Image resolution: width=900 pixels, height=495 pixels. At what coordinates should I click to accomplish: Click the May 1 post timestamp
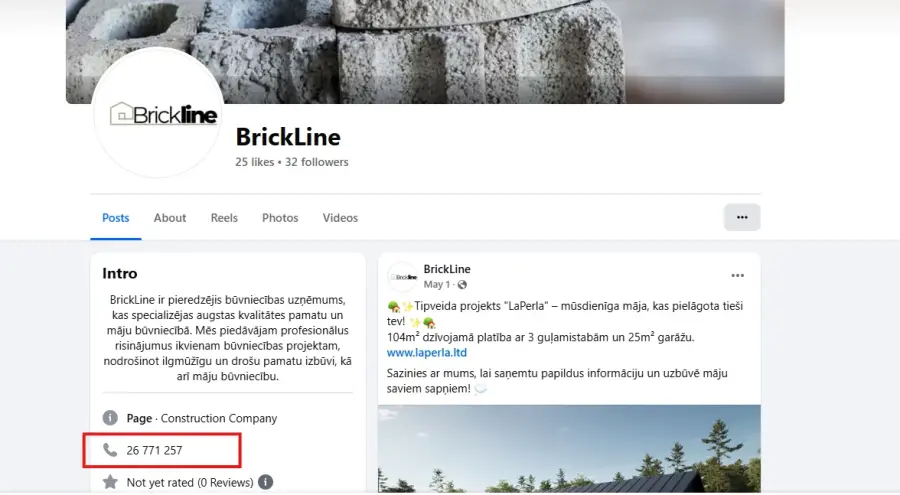(437, 284)
